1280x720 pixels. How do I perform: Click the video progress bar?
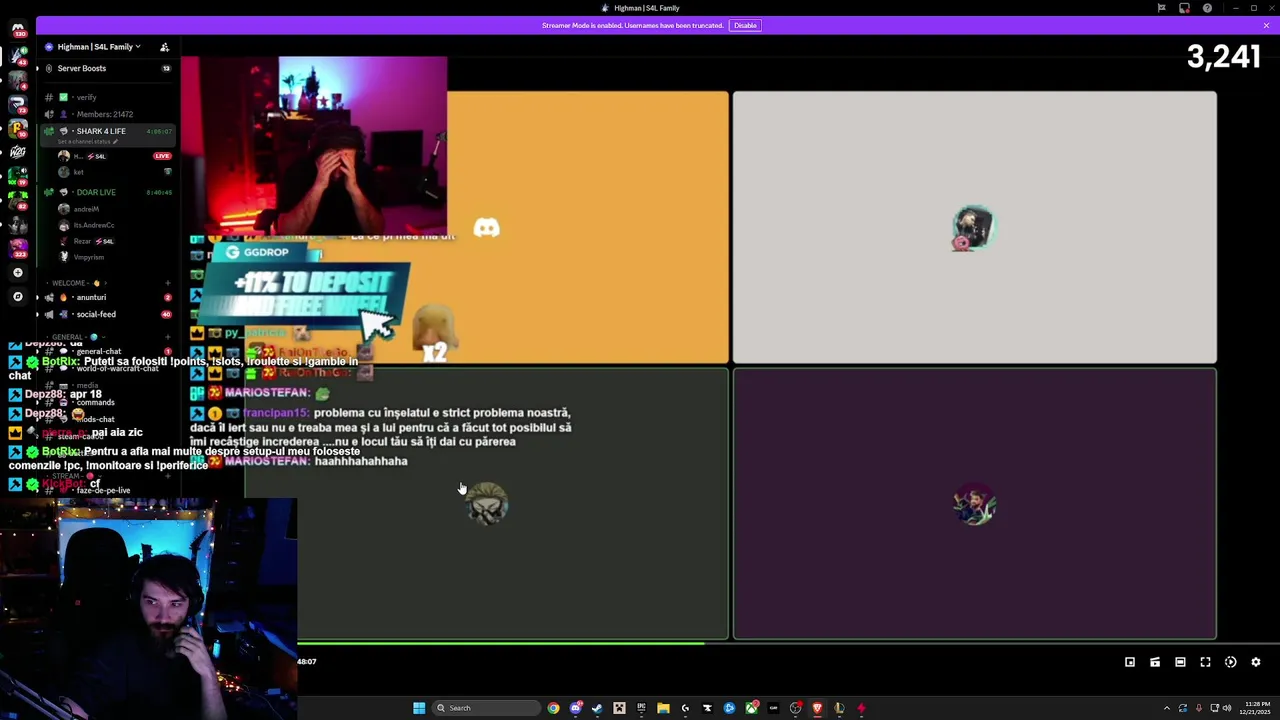tap(788, 644)
